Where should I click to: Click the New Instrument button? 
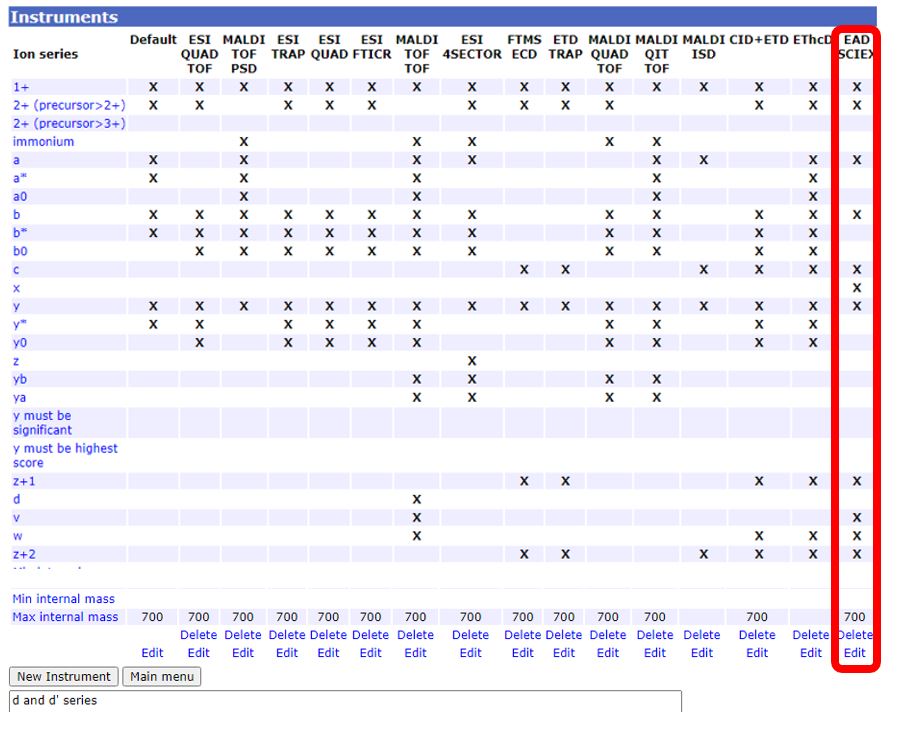click(63, 676)
